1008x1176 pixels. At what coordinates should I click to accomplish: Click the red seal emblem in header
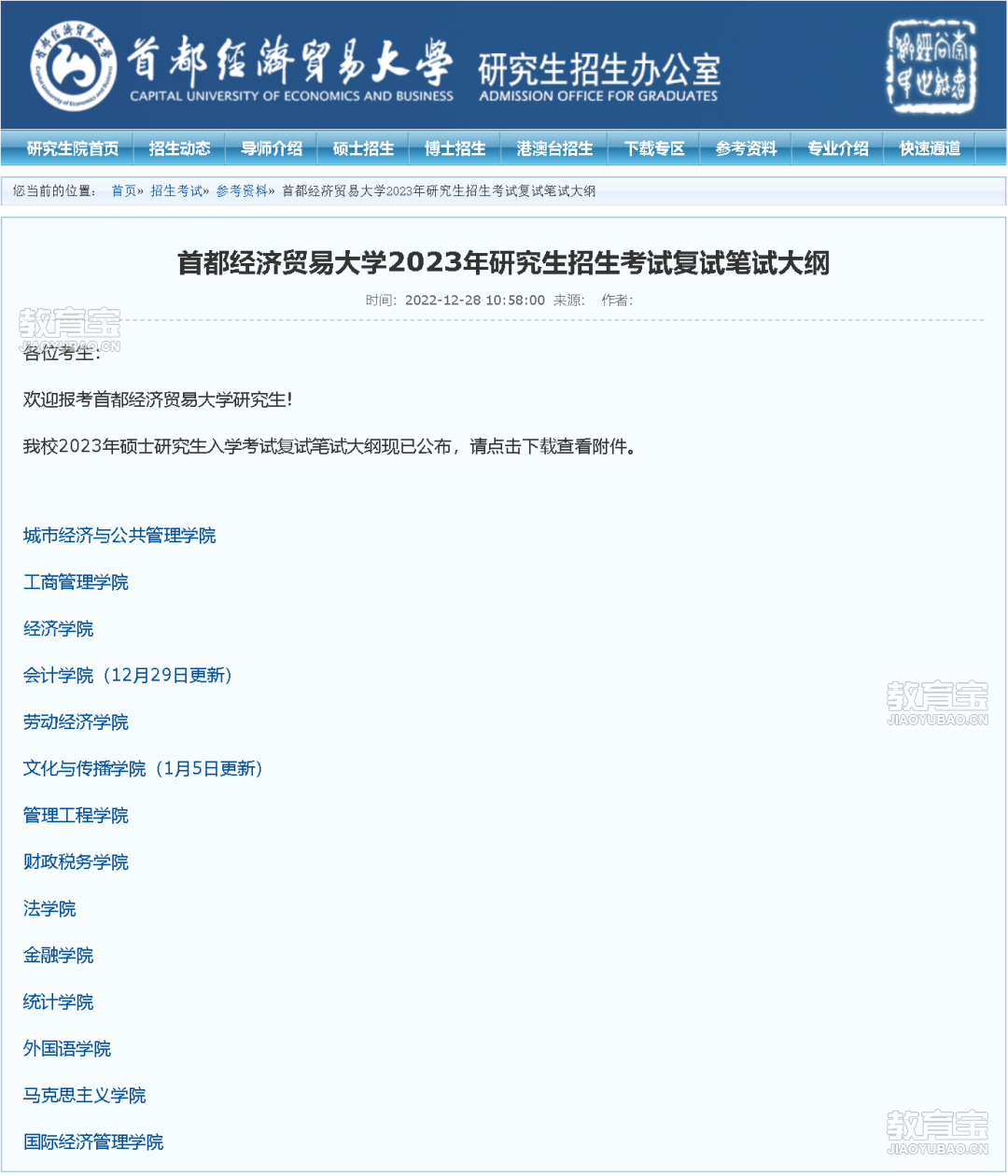coord(931,65)
